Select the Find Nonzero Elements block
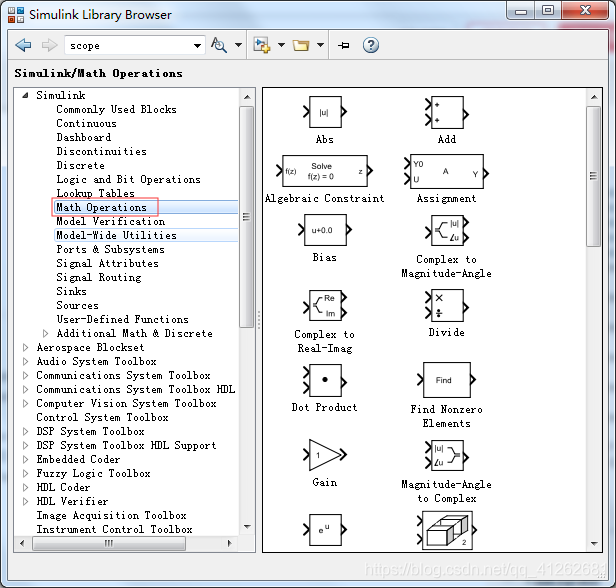The width and height of the screenshot is (616, 588). click(447, 380)
